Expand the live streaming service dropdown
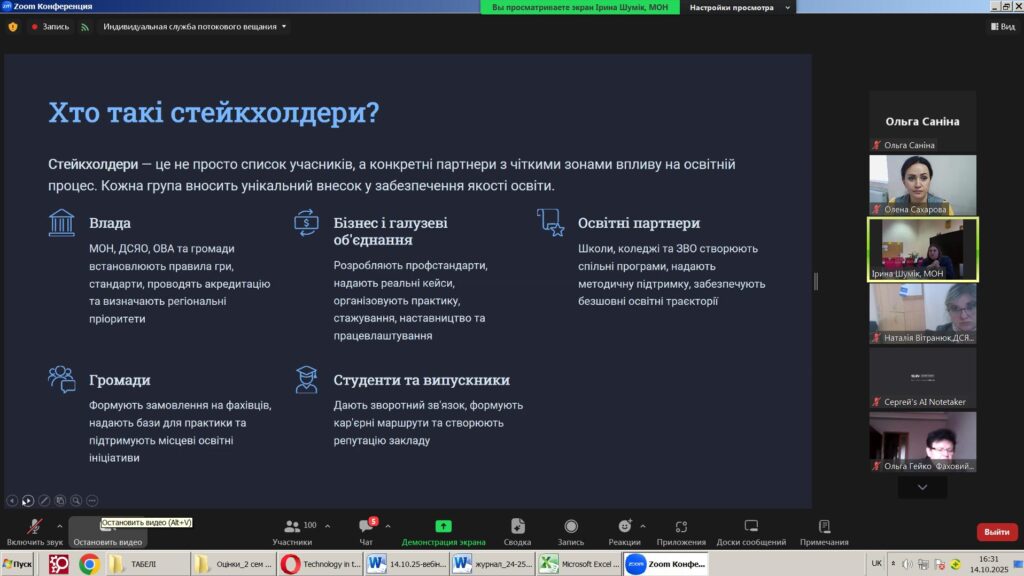This screenshot has width=1024, height=576. coord(195,27)
